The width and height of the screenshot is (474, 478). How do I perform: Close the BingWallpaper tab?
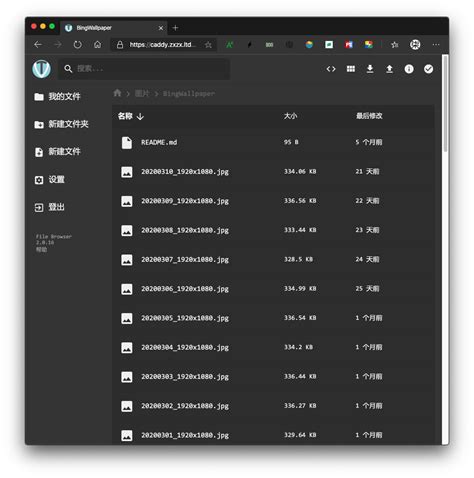click(161, 28)
